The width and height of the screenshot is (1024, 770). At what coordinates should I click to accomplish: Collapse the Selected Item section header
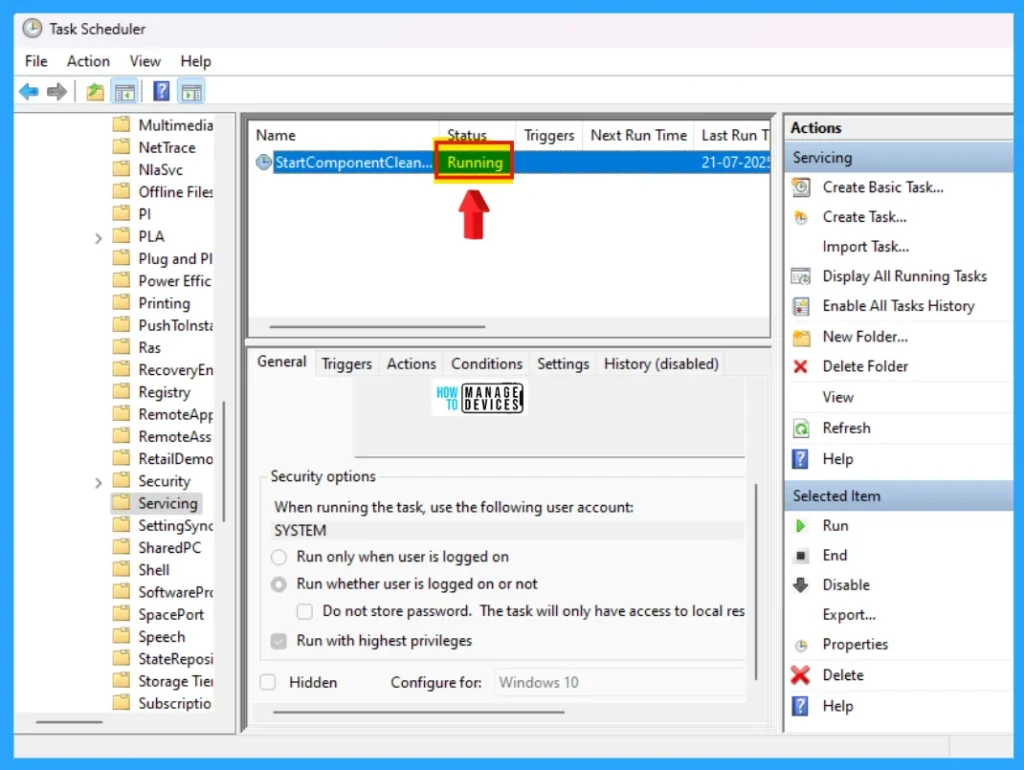point(899,496)
